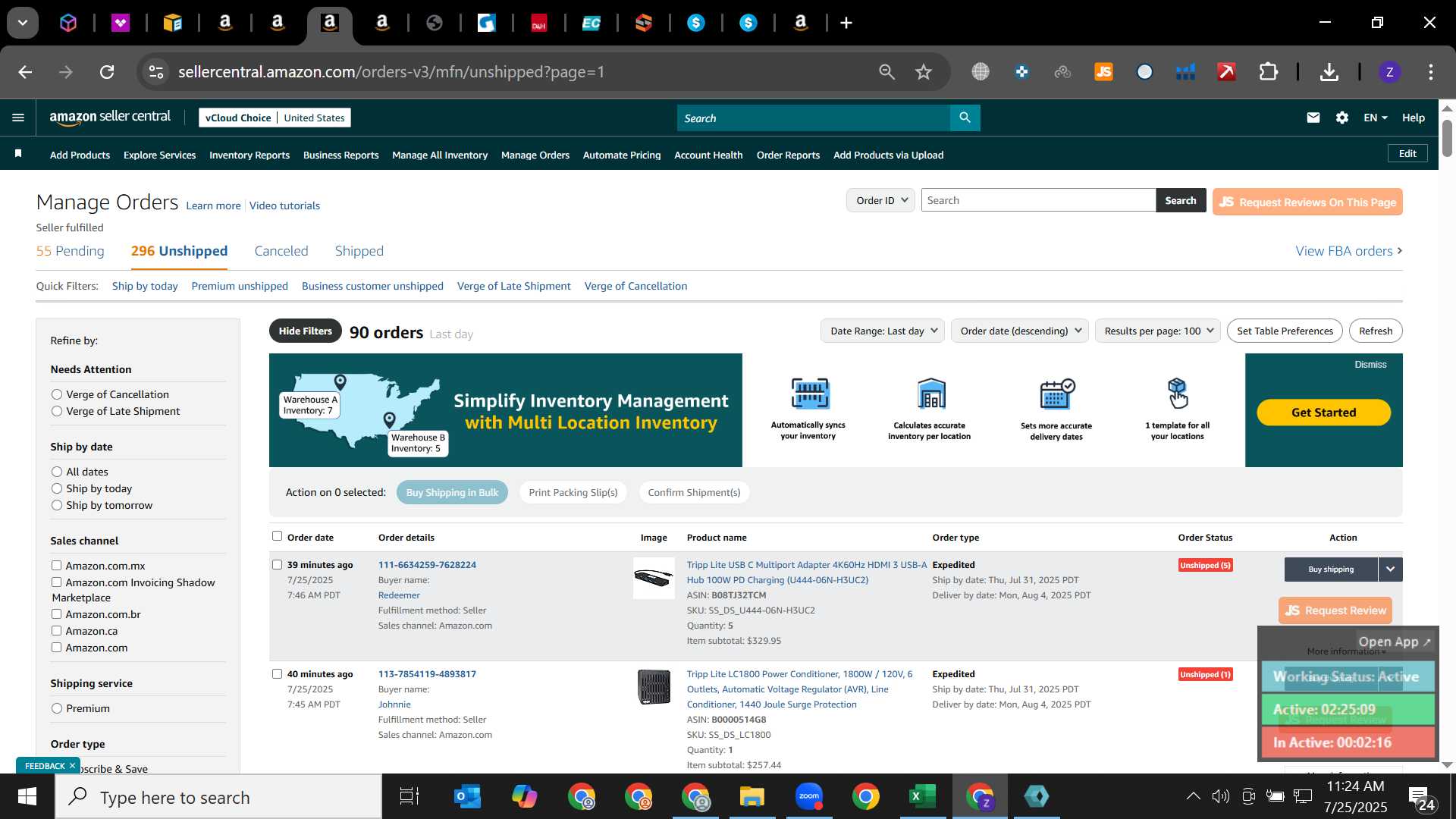The image size is (1456, 819).
Task: Check the Amazon.com.br sales channel
Action: 56,614
